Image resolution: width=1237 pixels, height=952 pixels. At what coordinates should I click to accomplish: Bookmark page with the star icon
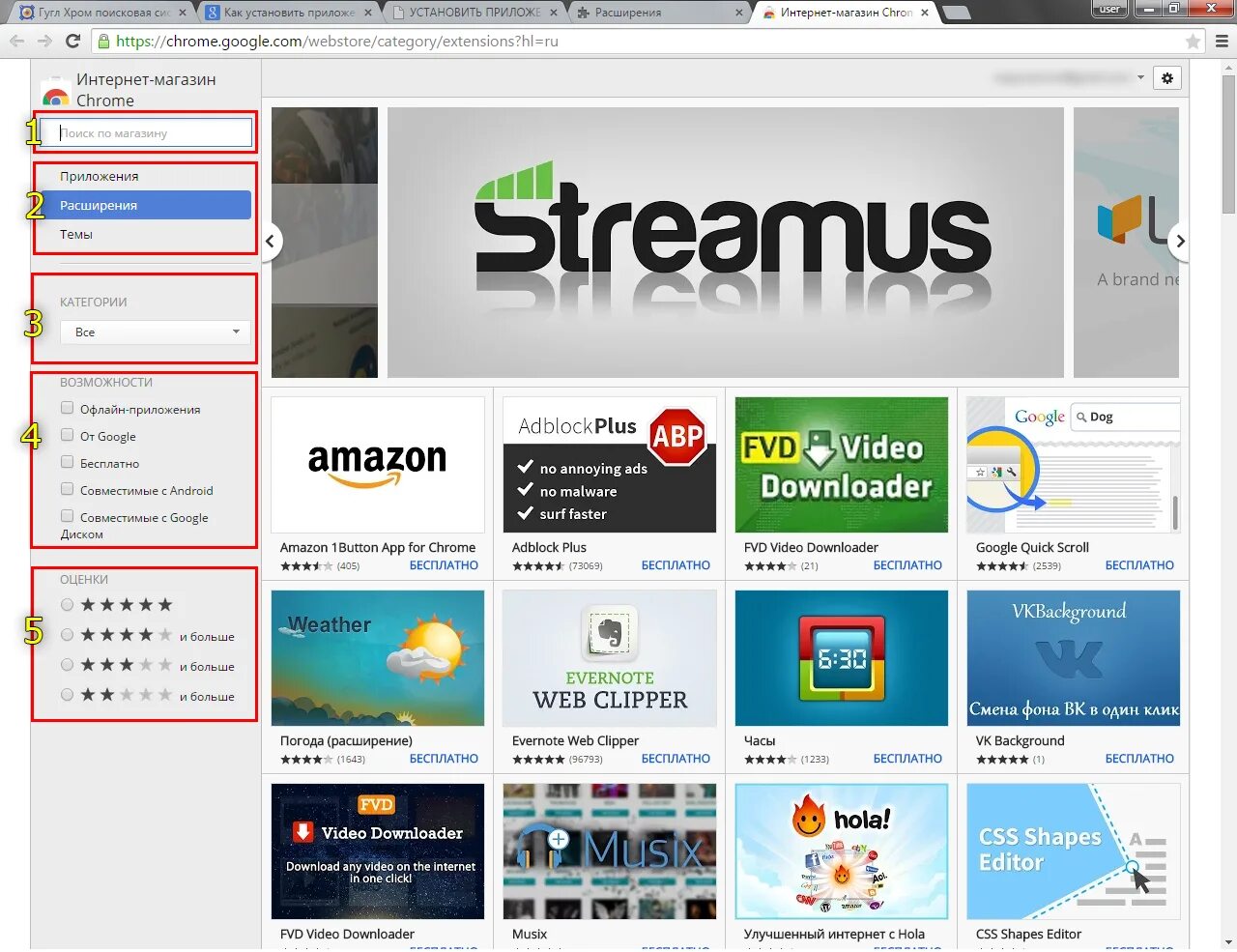(x=1193, y=42)
